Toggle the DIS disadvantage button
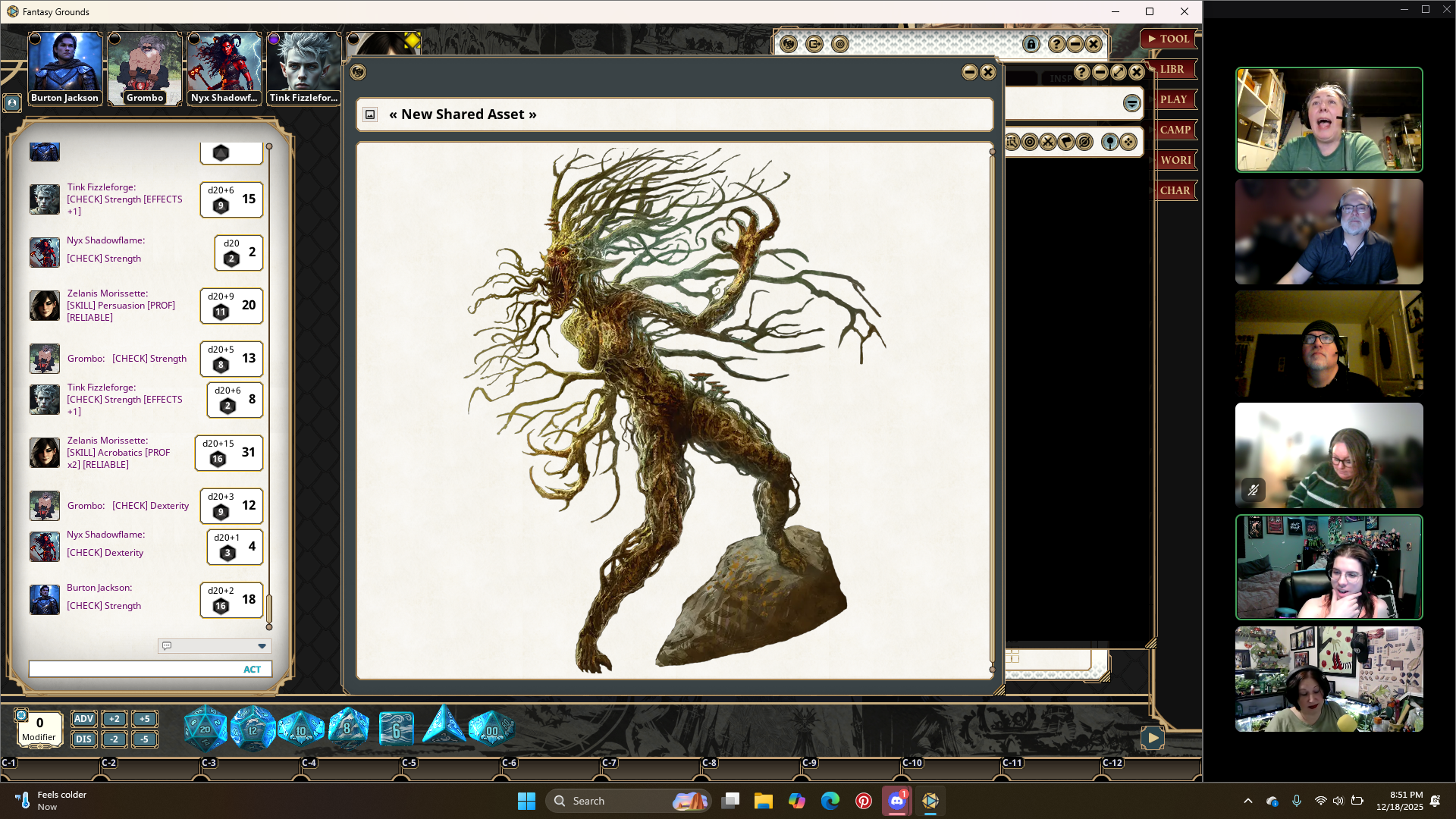Image resolution: width=1456 pixels, height=819 pixels. pyautogui.click(x=83, y=739)
